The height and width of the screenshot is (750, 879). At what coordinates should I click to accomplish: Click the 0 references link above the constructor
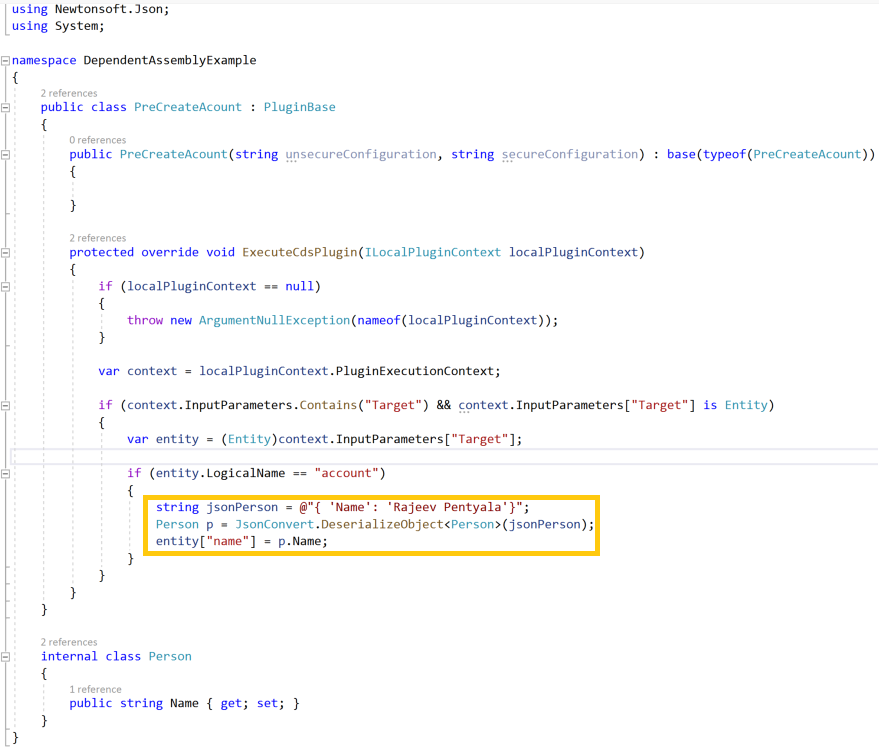point(97,140)
